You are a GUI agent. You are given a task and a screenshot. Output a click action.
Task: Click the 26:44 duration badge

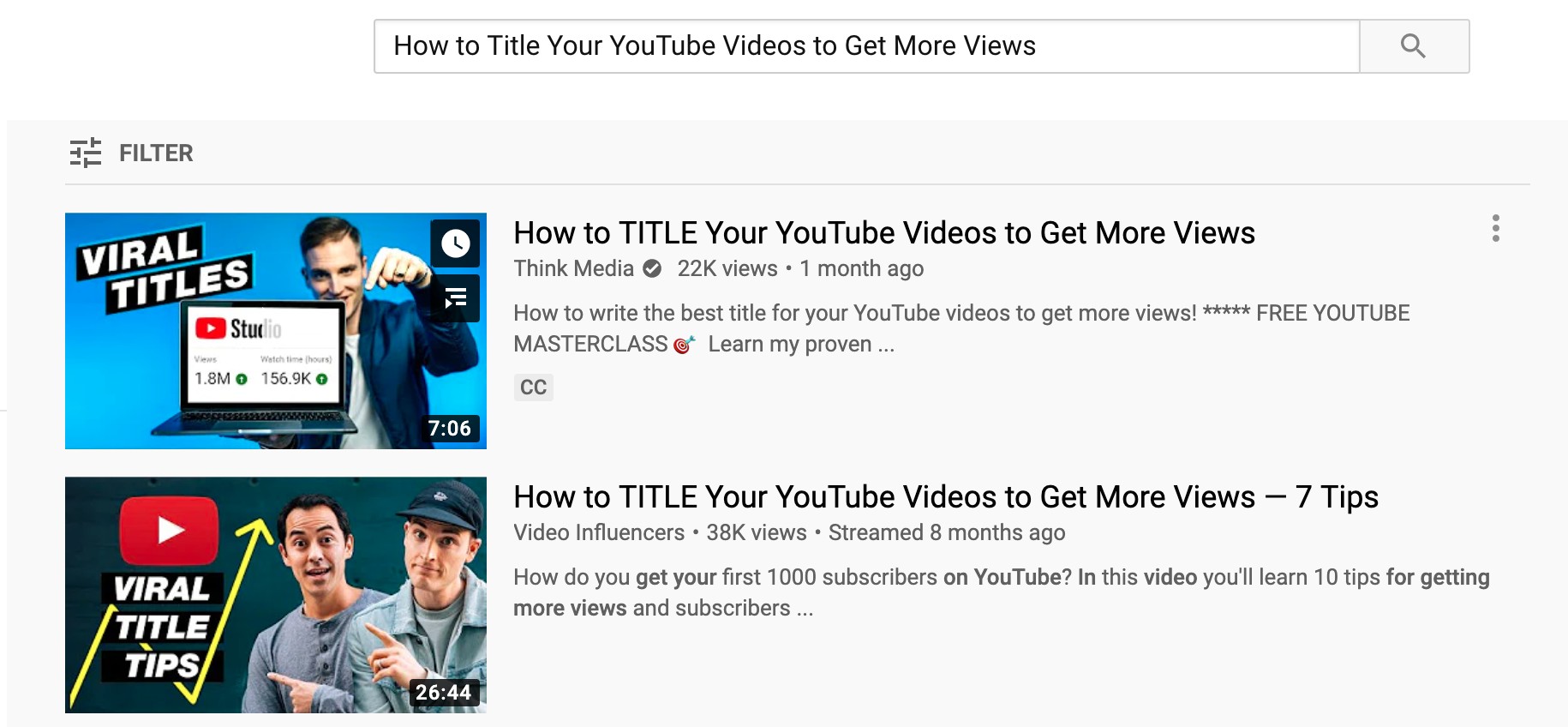pos(444,693)
